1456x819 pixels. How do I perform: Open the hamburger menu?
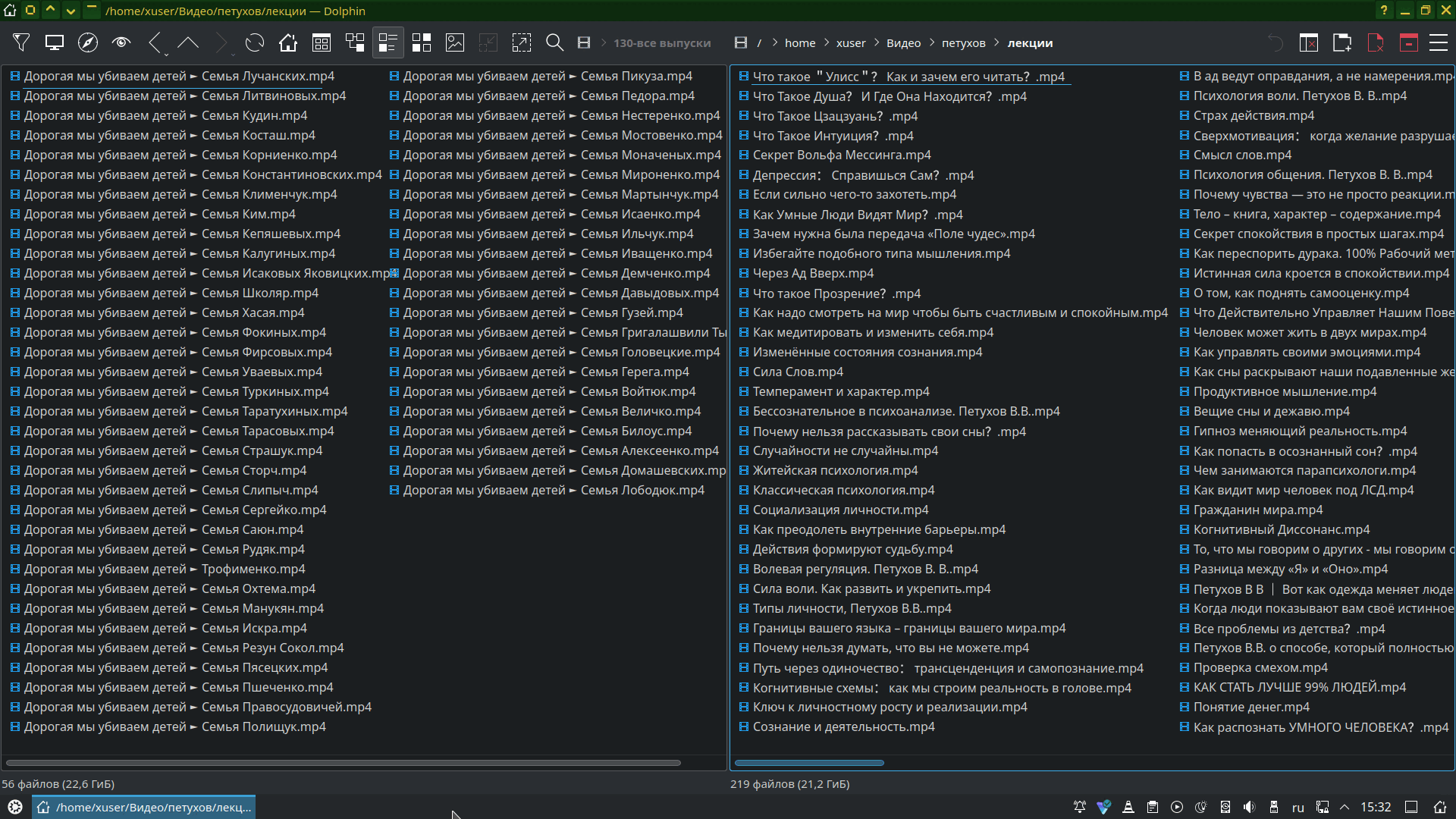[x=1439, y=43]
